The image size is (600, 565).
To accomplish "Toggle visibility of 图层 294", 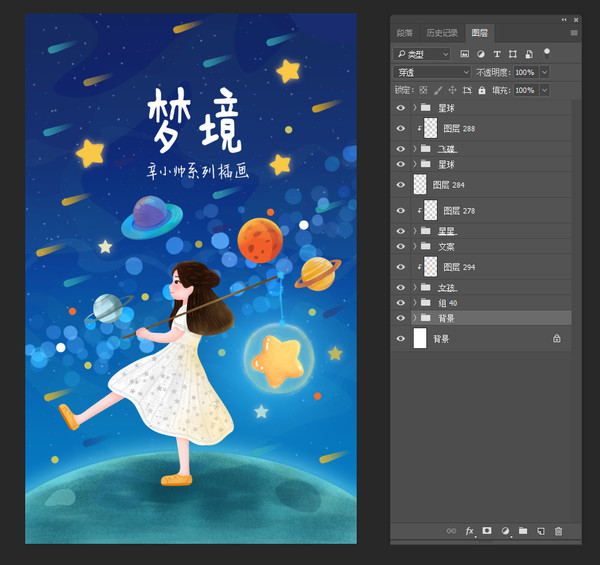I will point(401,267).
